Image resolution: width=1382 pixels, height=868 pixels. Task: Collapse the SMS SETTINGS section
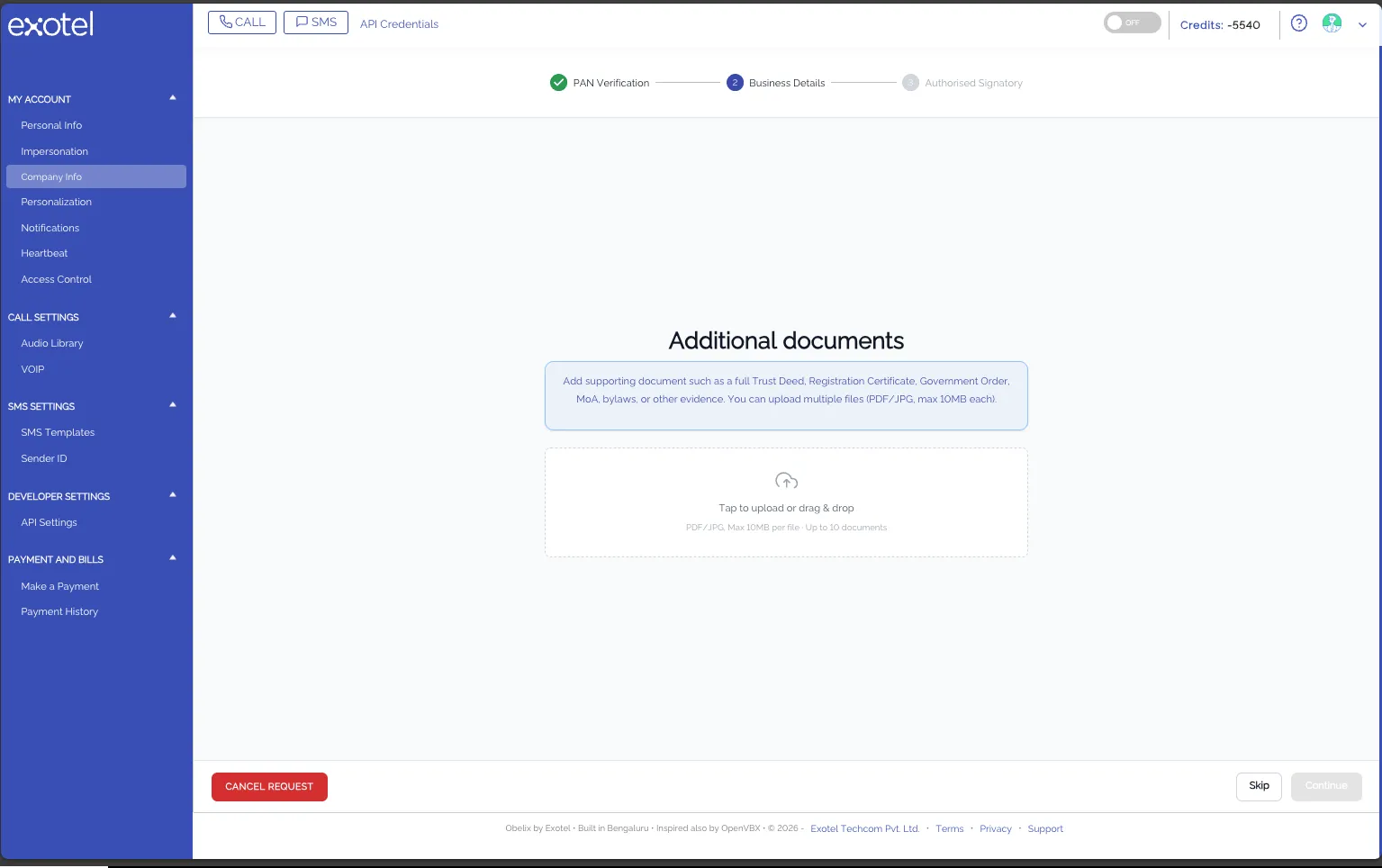tap(173, 405)
